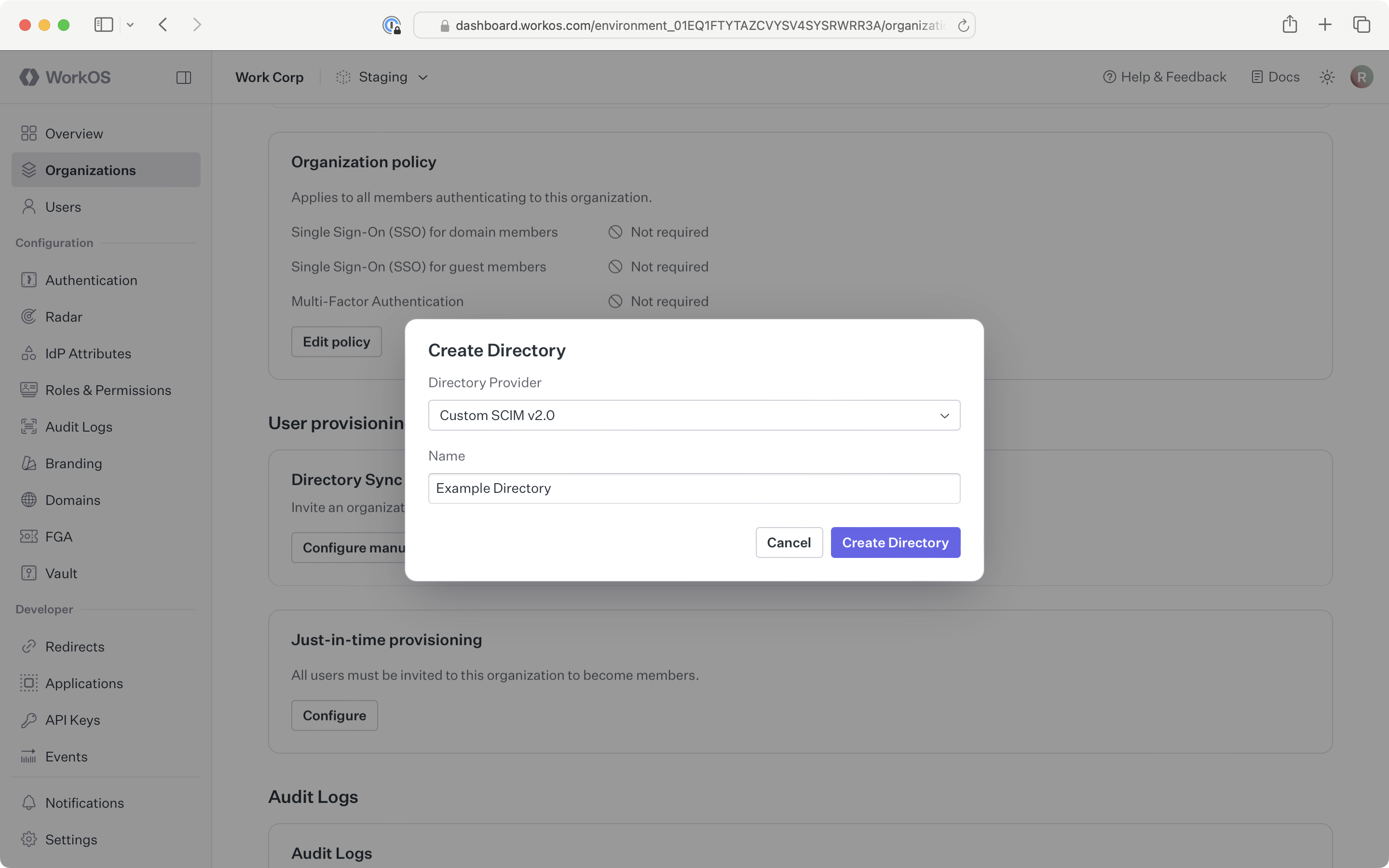Click the Notifications bell icon
This screenshot has width=1389, height=868.
(x=29, y=802)
